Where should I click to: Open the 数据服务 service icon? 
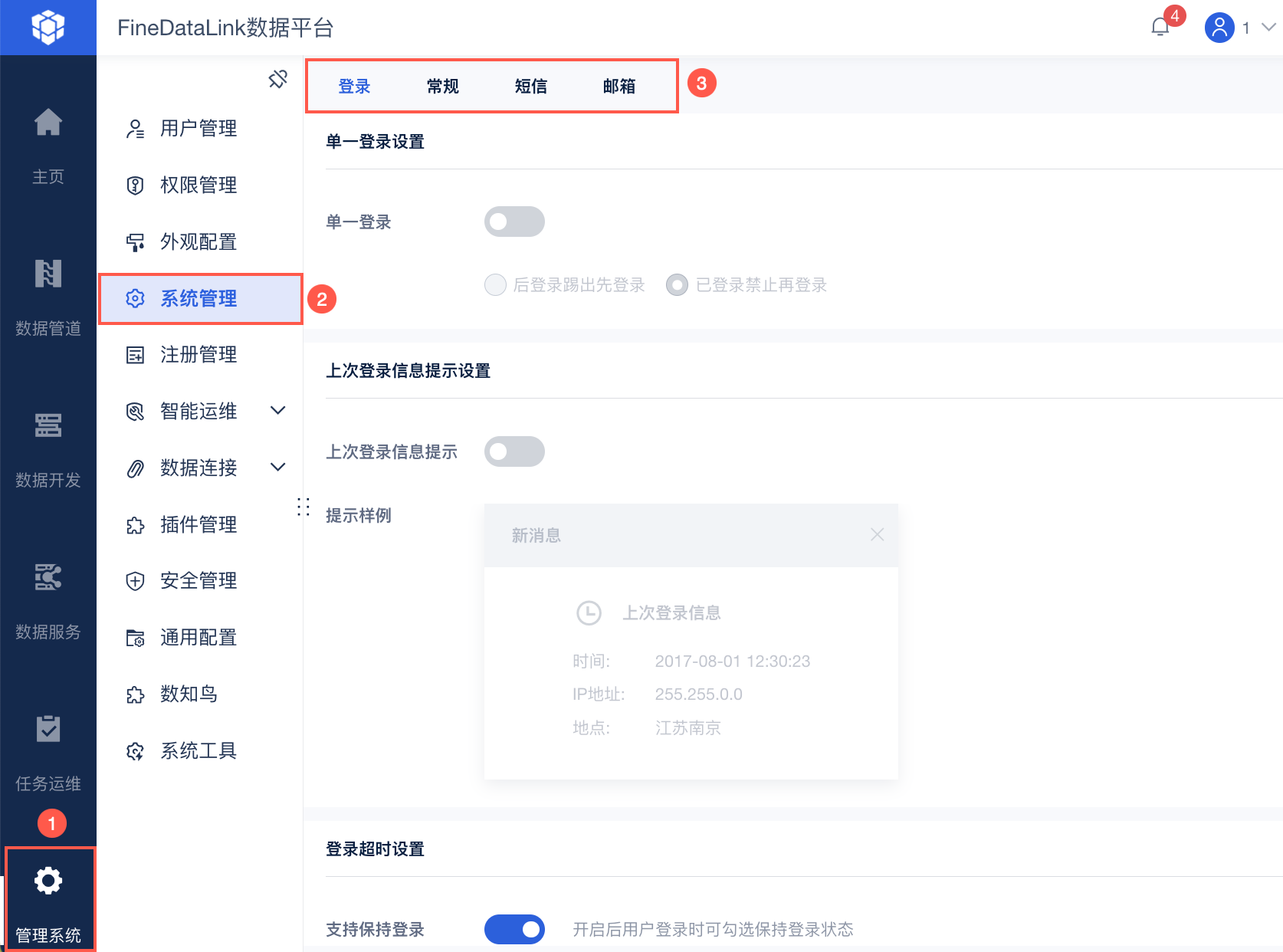(48, 576)
